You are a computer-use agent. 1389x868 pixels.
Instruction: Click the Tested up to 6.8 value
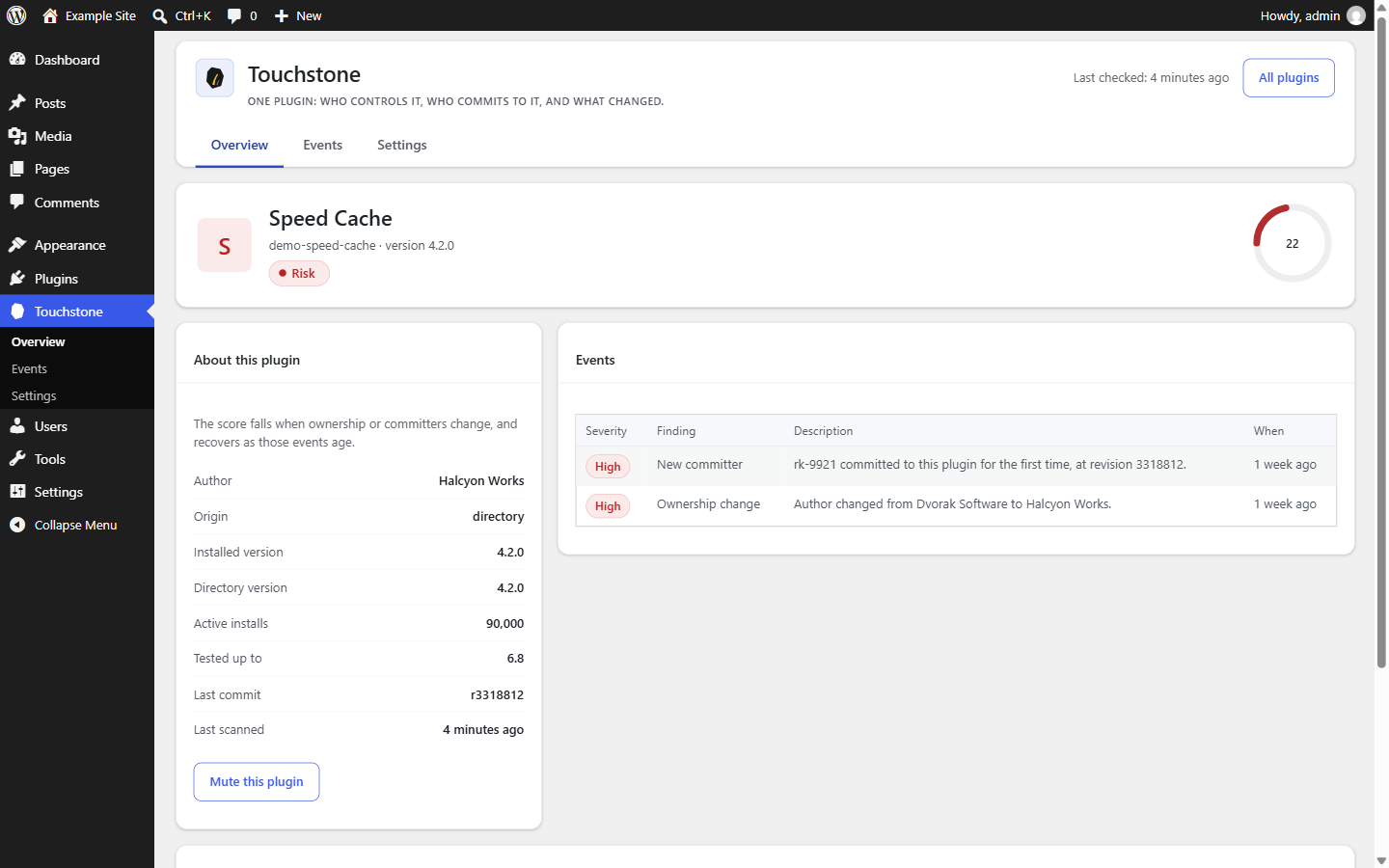pos(515,659)
